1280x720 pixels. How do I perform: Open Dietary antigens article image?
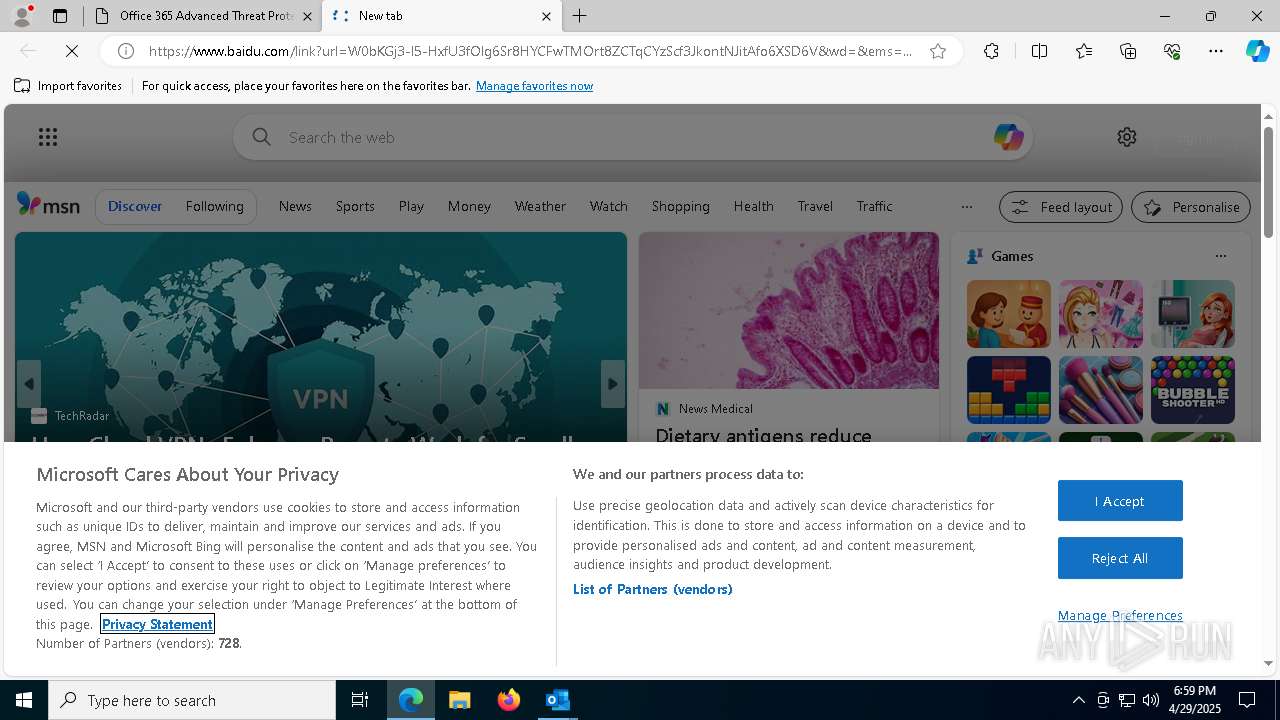[x=789, y=311]
